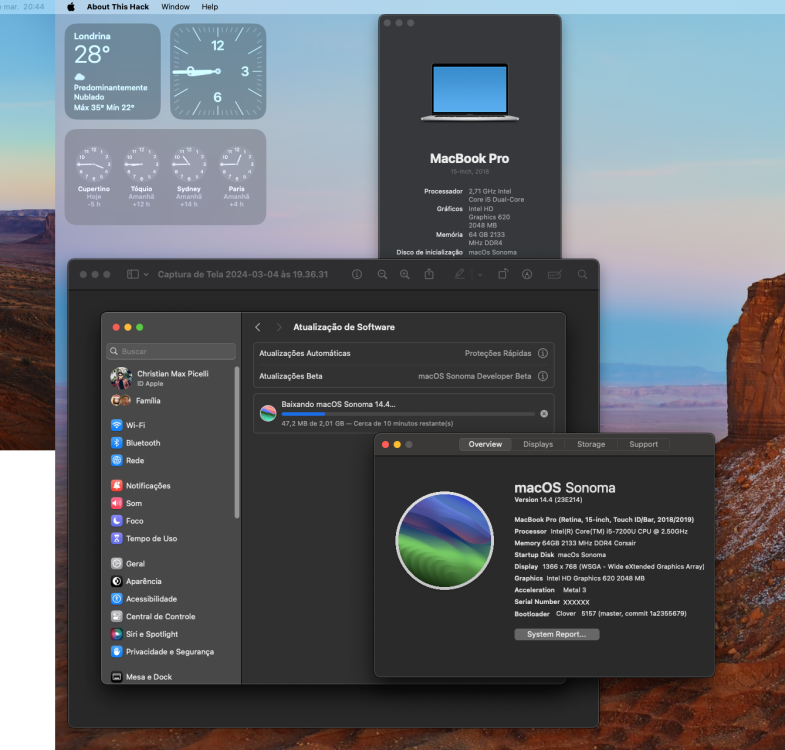Screen dimensions: 785x750
Task: Open the Window menu
Action: (x=175, y=7)
